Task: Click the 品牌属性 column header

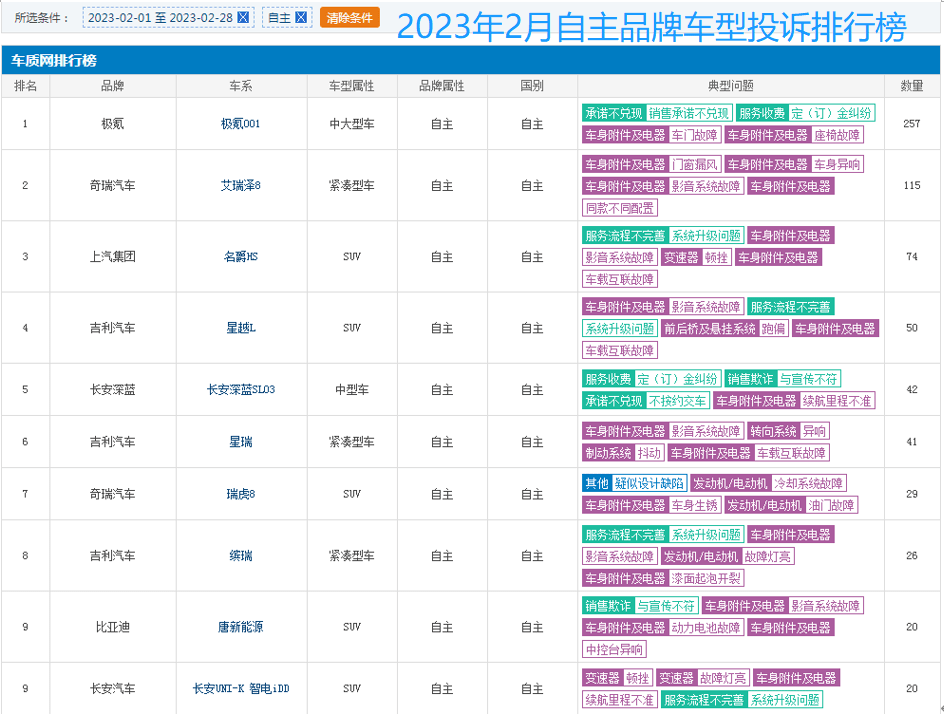Action: (x=442, y=86)
